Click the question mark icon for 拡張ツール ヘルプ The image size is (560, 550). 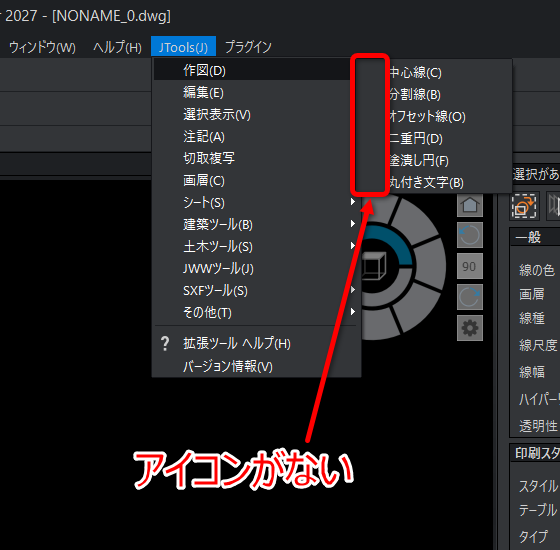point(165,344)
